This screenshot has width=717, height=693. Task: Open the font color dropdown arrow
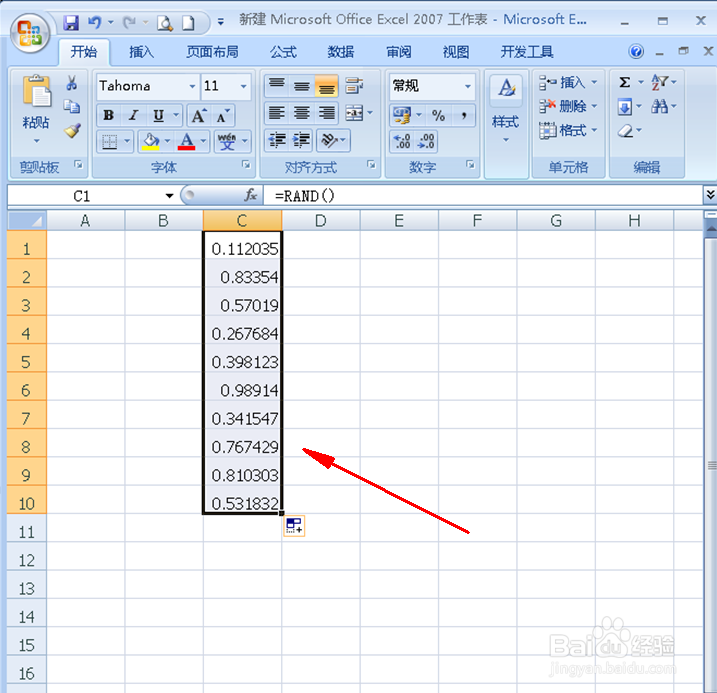(x=203, y=141)
